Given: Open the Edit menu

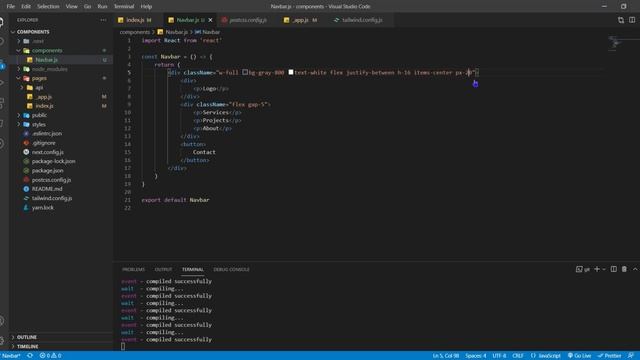Looking at the screenshot, I should [x=26, y=7].
